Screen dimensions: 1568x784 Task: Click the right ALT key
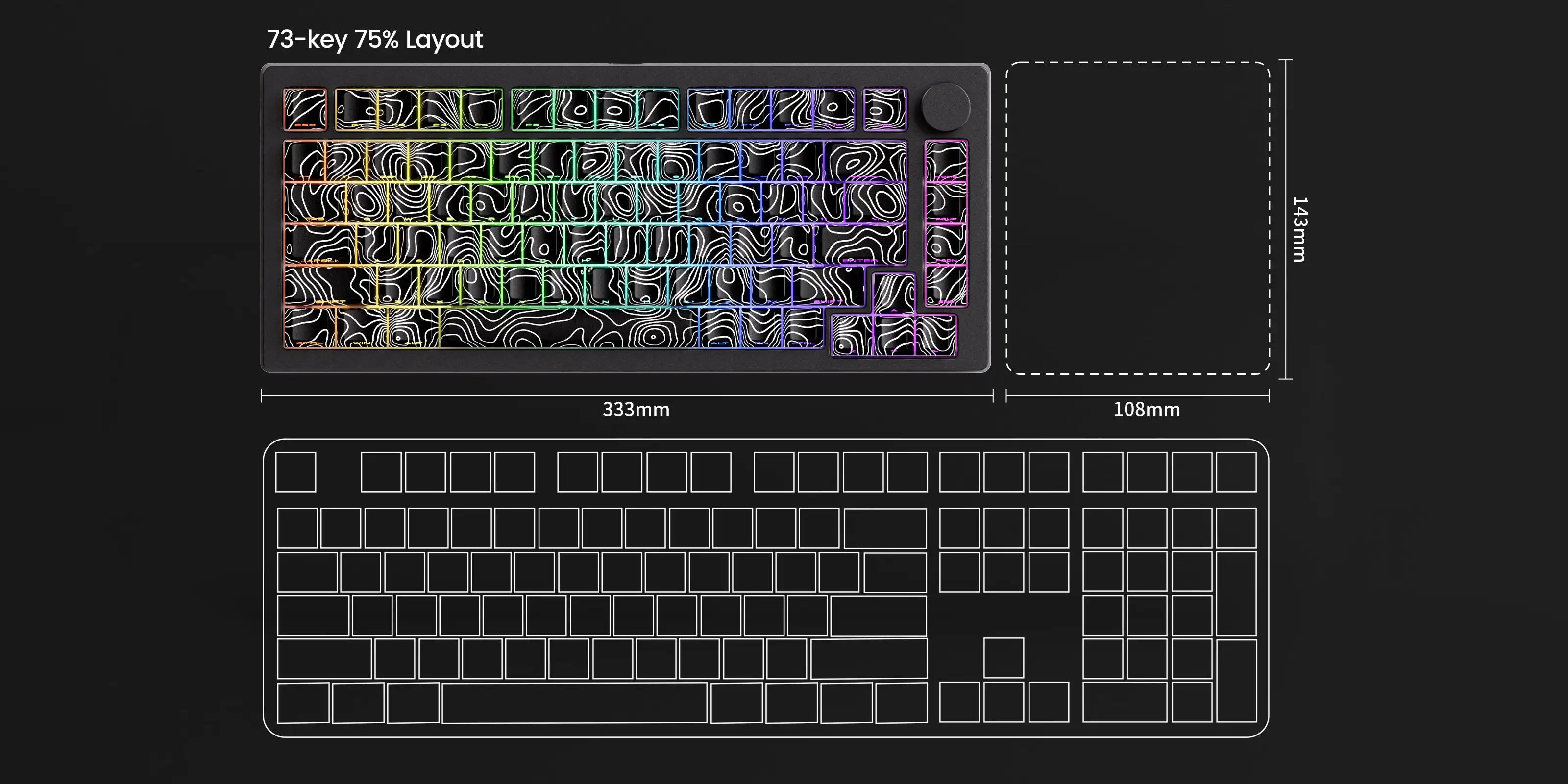[x=719, y=328]
